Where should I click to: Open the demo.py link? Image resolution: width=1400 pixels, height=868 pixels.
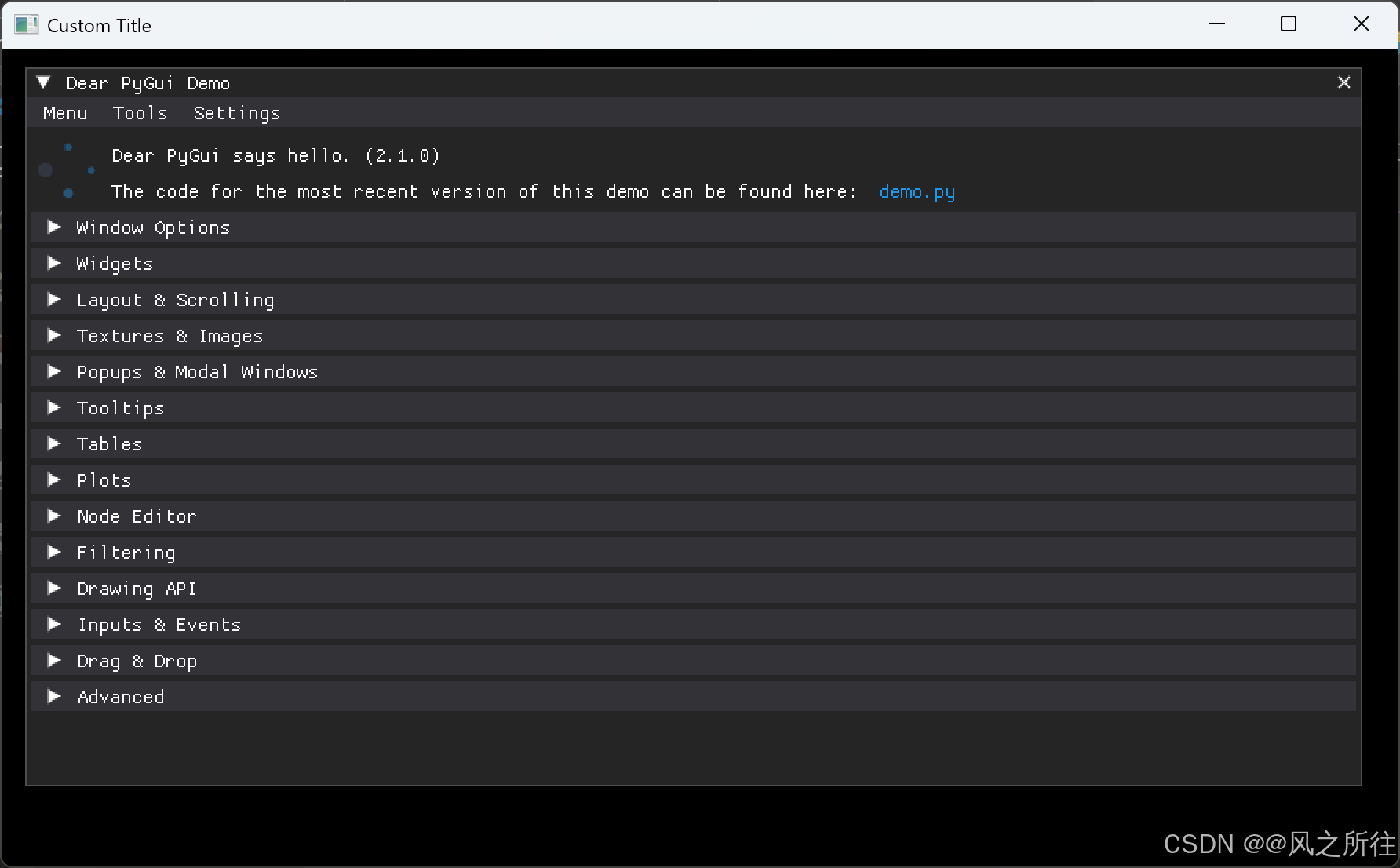coord(917,191)
